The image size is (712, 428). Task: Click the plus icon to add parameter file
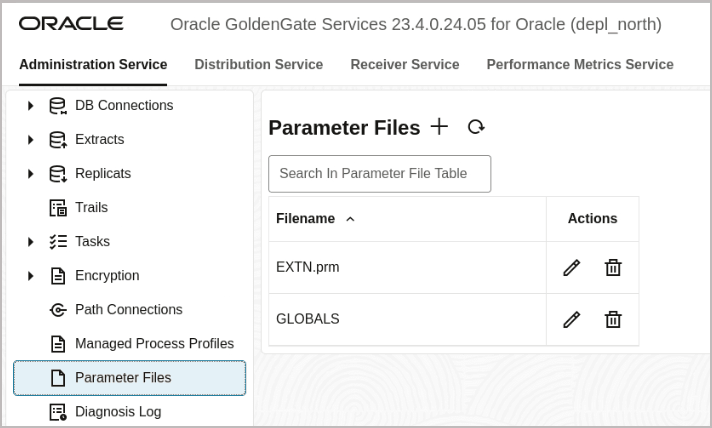coord(439,127)
